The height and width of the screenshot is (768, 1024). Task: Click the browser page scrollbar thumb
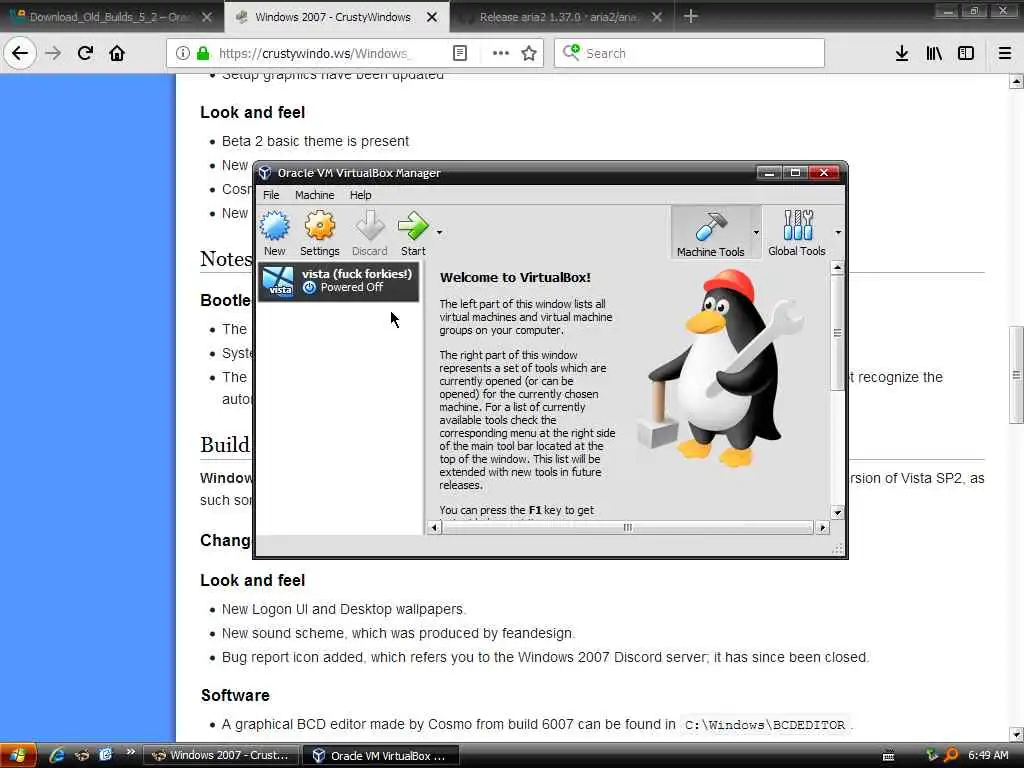coord(1016,374)
